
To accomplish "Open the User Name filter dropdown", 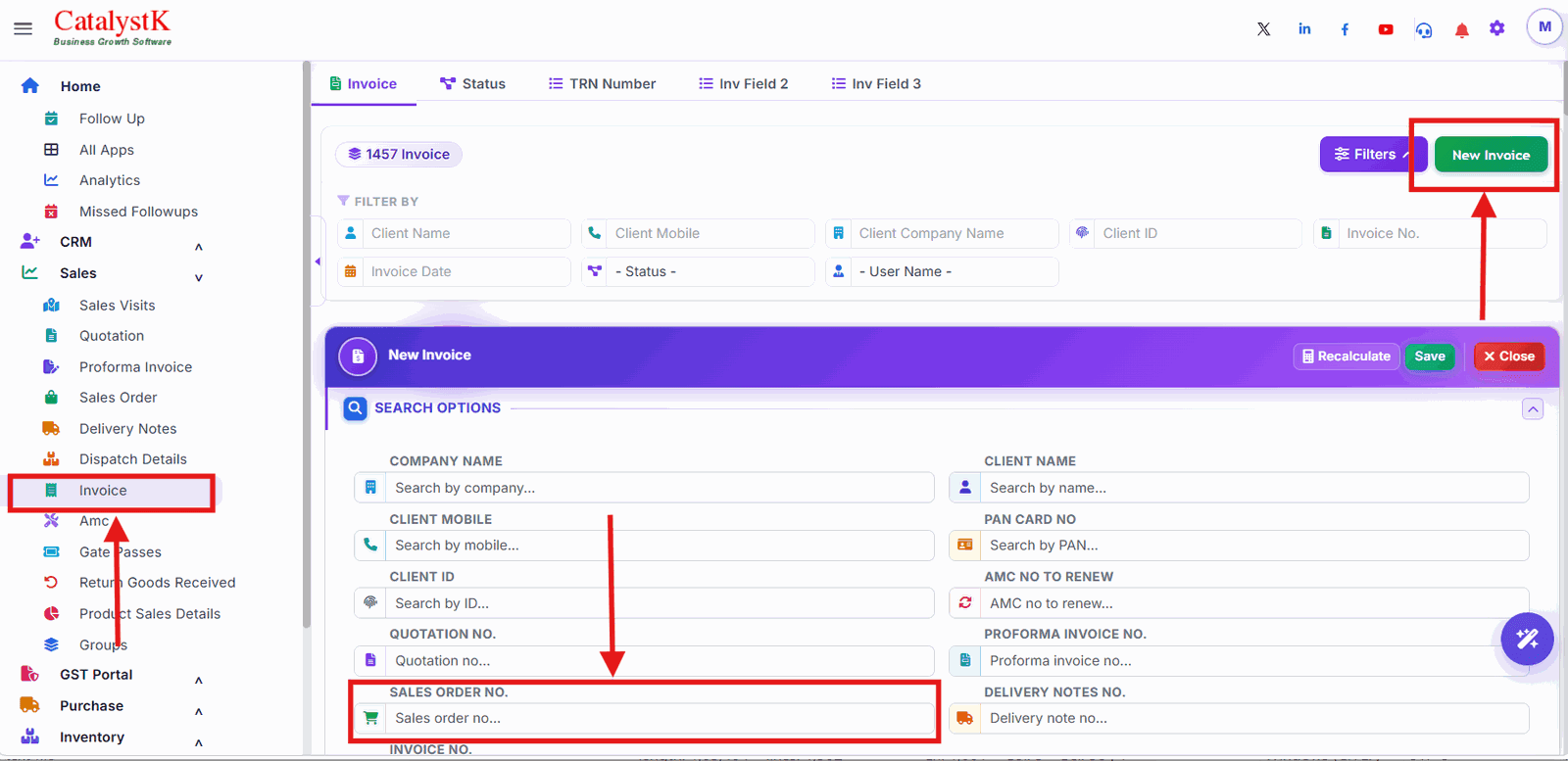I will (942, 271).
